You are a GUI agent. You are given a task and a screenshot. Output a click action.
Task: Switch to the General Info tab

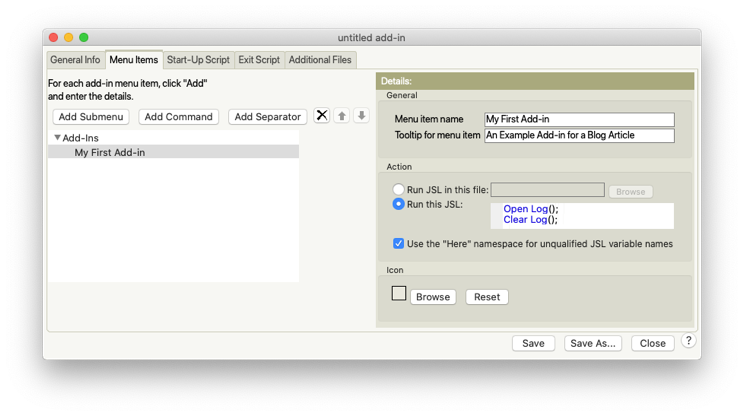(75, 60)
